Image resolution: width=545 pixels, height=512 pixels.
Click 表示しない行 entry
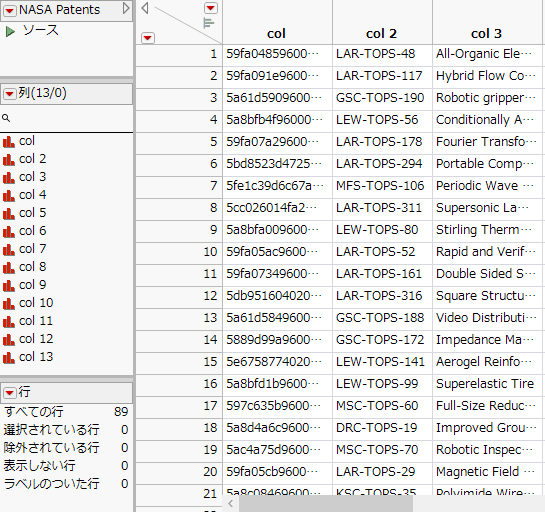point(66,466)
